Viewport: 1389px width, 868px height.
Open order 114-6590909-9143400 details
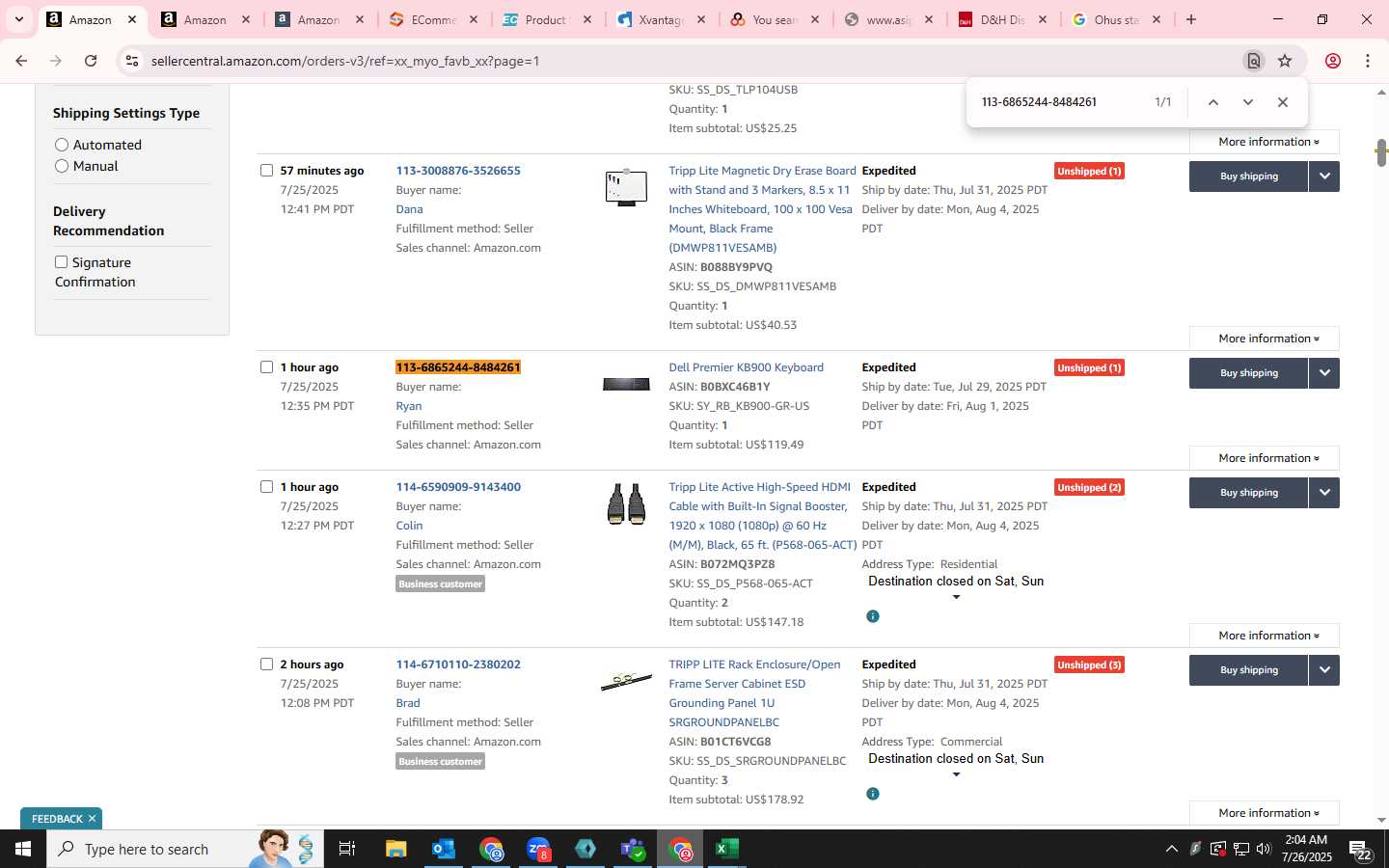point(458,487)
